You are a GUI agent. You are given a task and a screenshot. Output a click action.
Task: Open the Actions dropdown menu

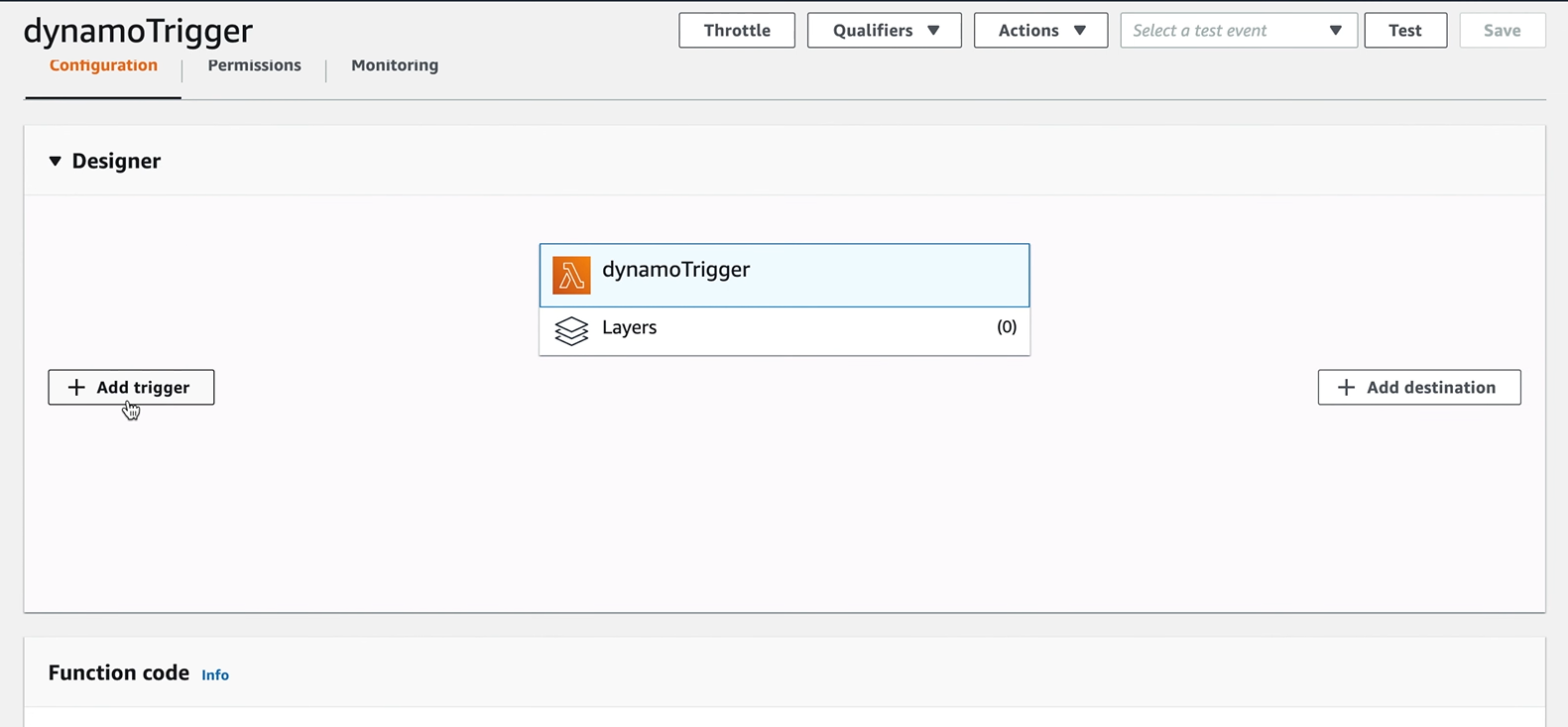1040,31
